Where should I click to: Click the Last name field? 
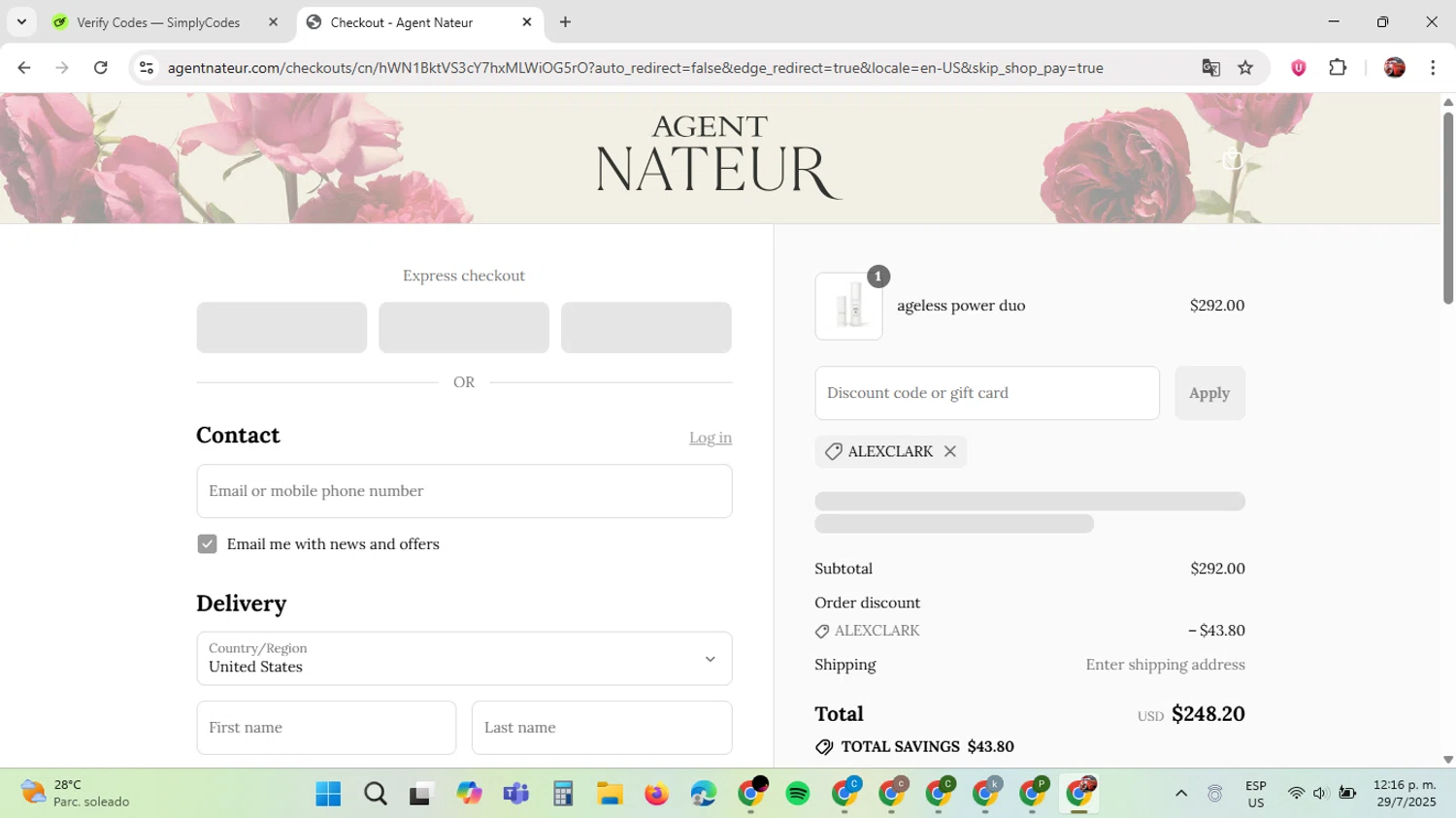coord(602,728)
